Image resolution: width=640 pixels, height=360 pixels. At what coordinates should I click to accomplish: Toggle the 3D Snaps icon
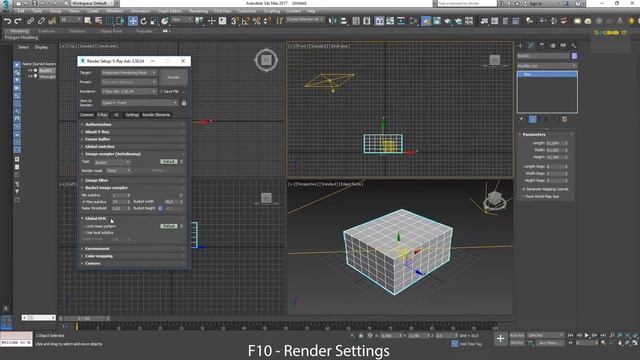(235, 21)
